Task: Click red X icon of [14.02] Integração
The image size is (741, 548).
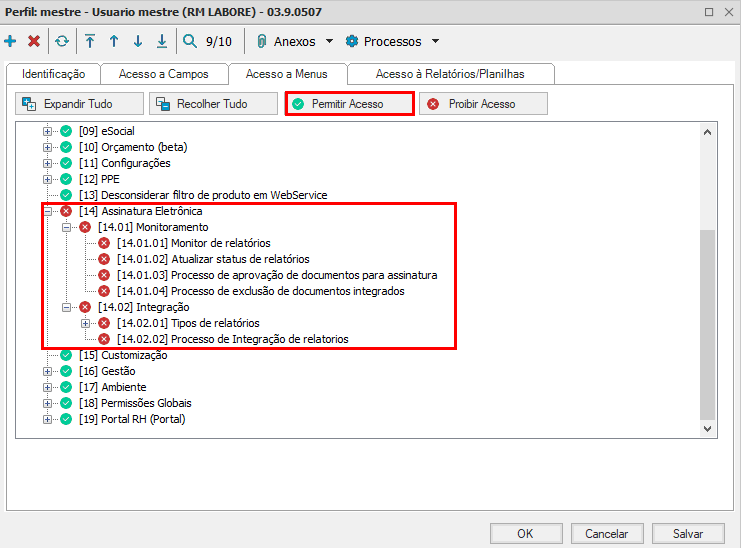Action: pyautogui.click(x=85, y=308)
